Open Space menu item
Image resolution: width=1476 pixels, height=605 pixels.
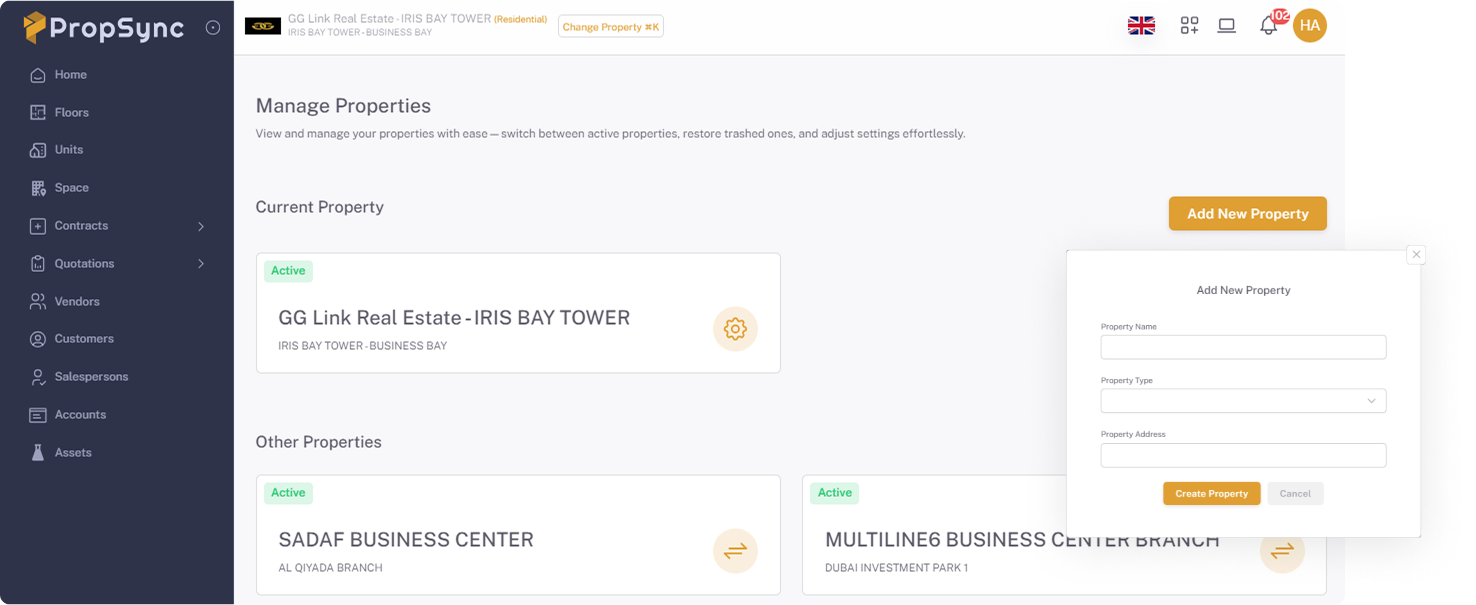coord(72,188)
